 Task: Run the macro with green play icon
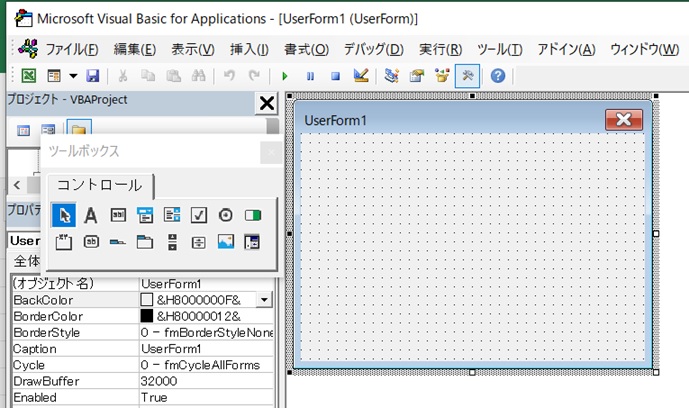pyautogui.click(x=285, y=76)
